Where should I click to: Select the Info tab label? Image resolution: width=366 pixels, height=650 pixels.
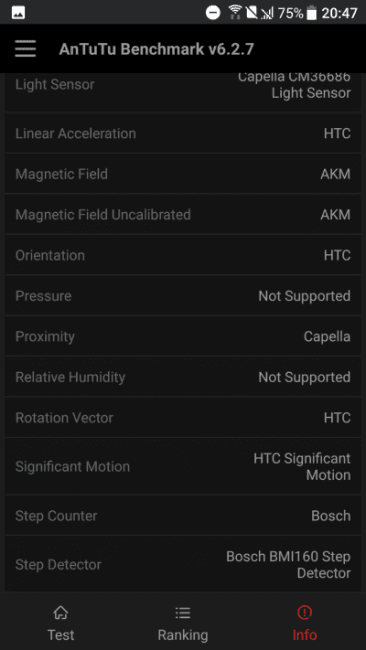pos(305,635)
